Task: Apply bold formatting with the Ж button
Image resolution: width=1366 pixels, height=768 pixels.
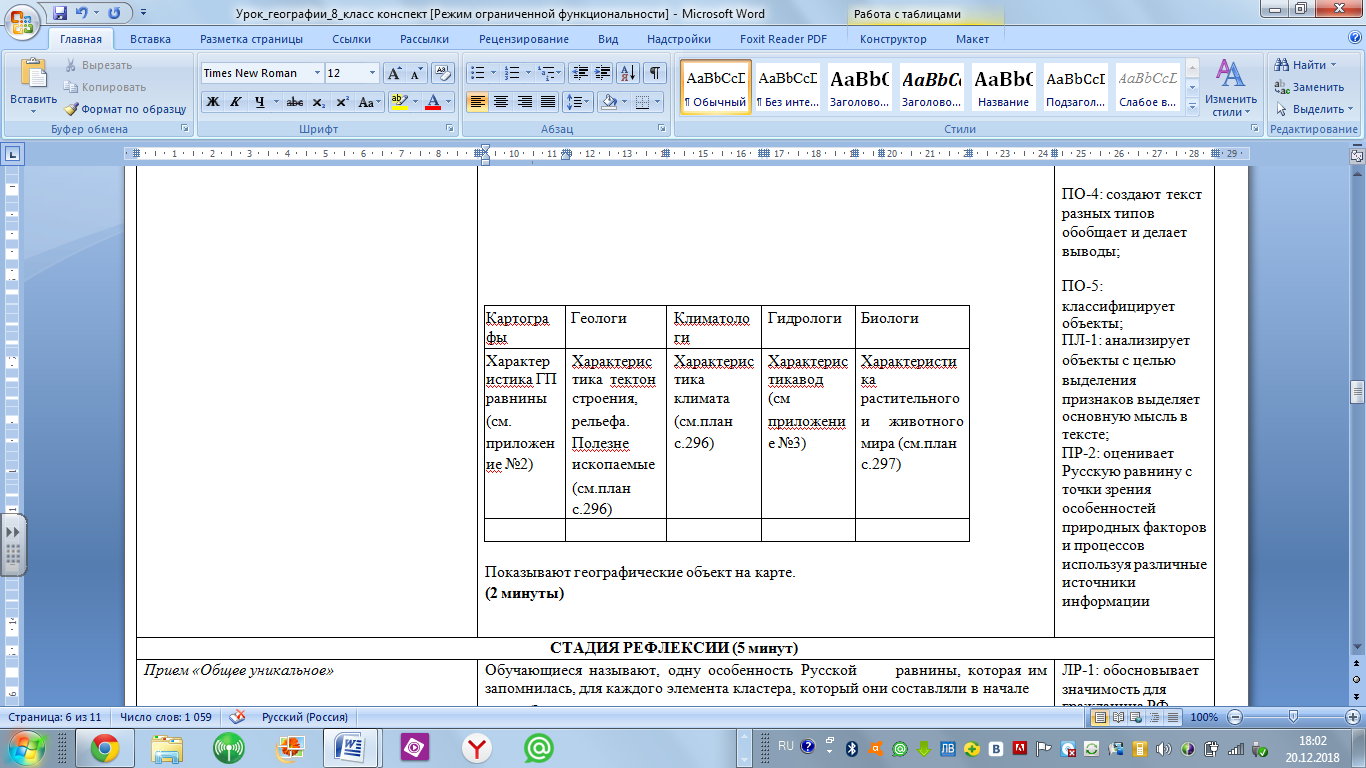Action: 212,102
